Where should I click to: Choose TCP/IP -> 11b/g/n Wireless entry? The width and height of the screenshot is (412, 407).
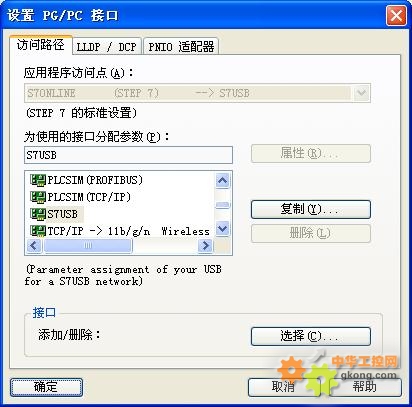(120, 231)
